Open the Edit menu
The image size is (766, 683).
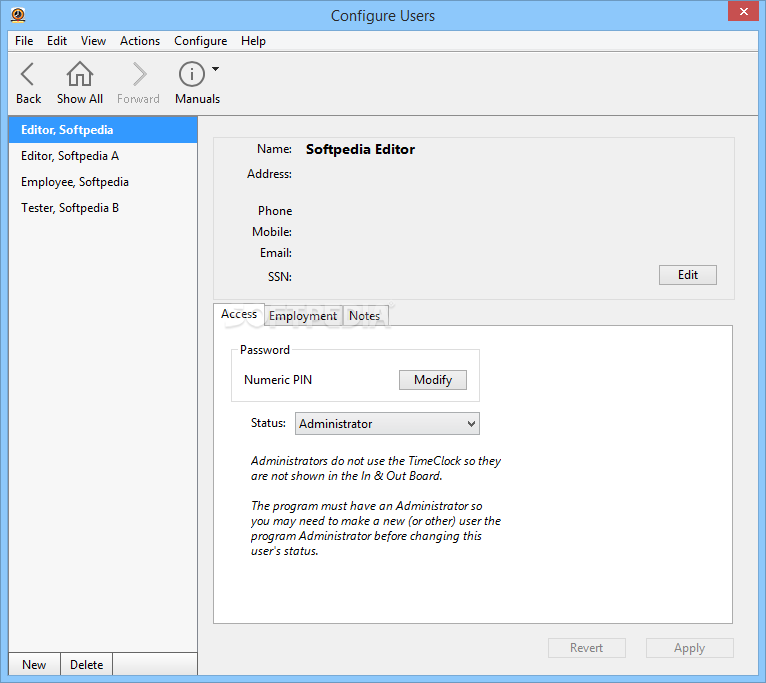(57, 41)
